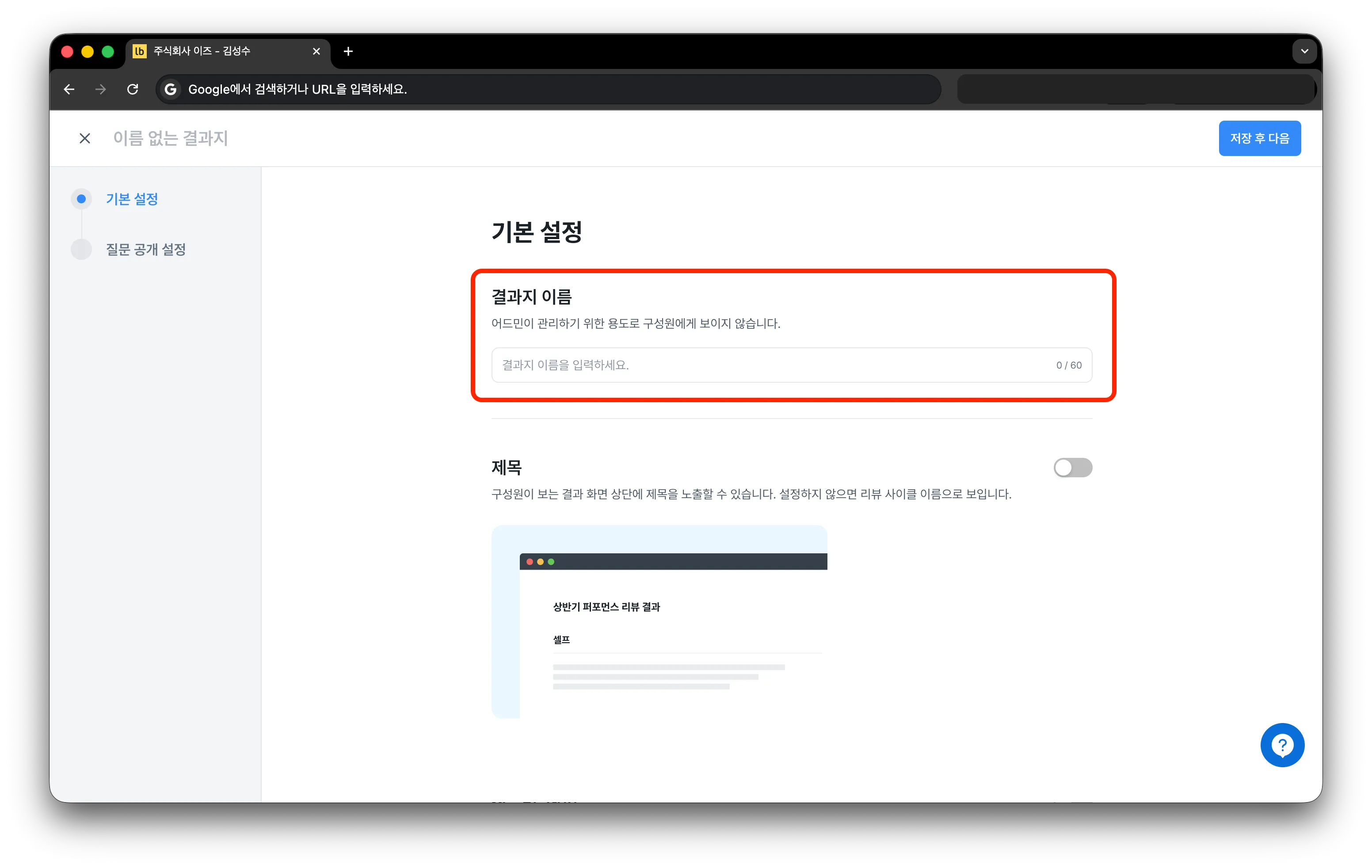Click the 0 / 60 character counter

pos(1068,365)
